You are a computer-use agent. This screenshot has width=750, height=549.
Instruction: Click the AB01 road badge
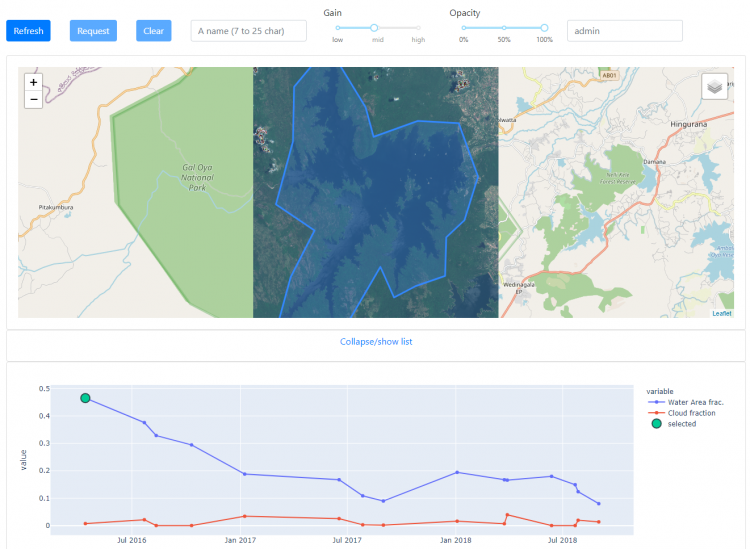pos(609,76)
